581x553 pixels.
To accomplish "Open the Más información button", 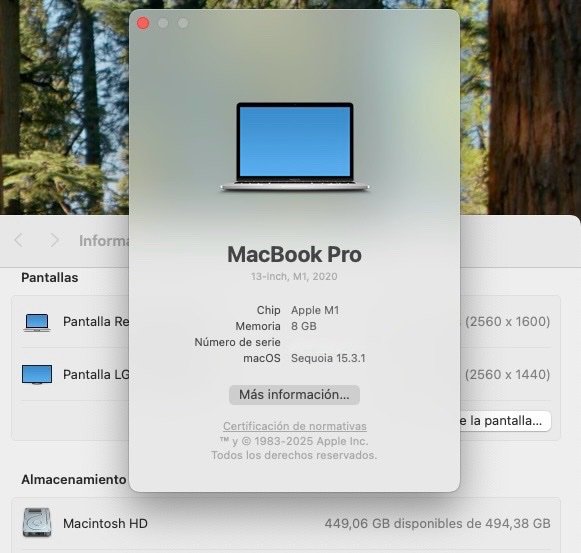I will pos(294,395).
